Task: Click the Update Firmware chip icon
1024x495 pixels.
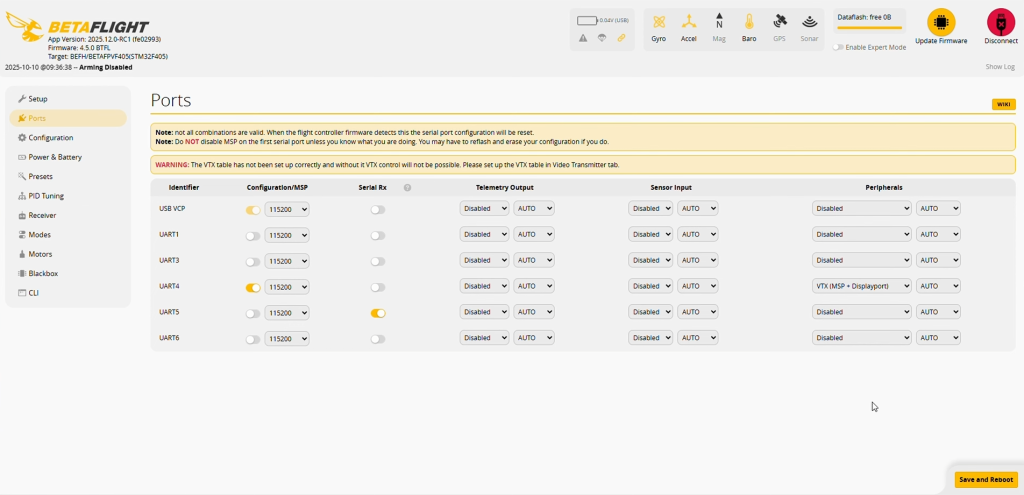Action: click(941, 23)
